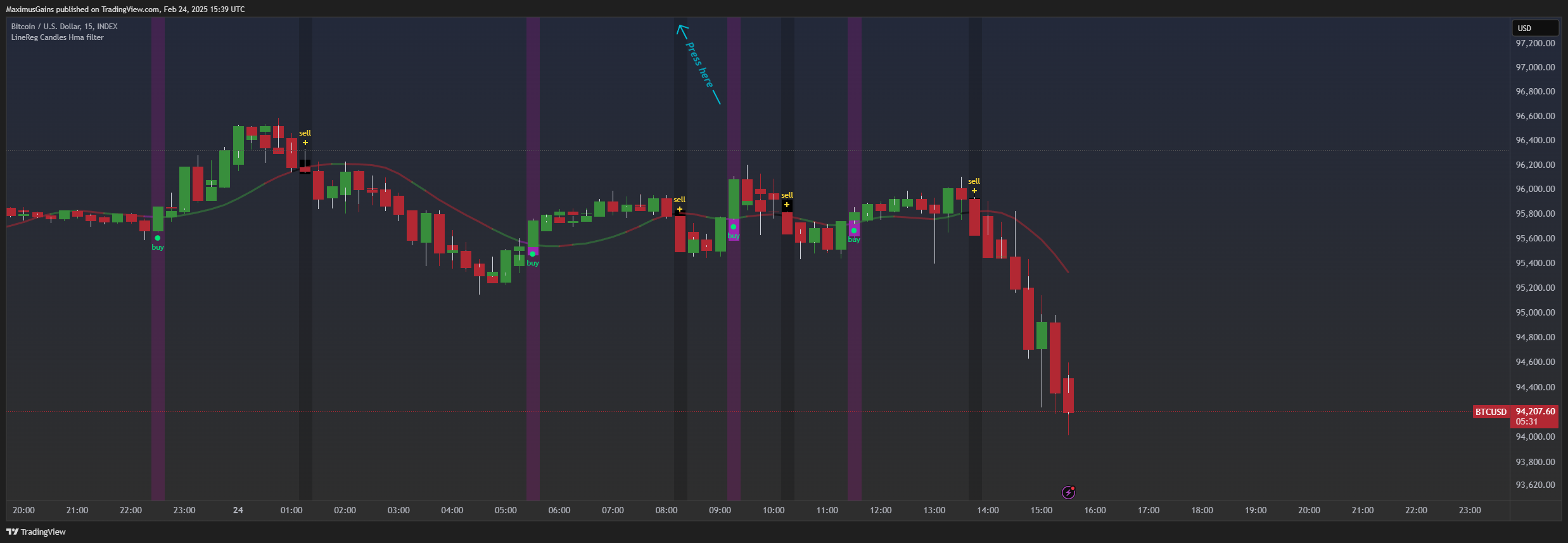Click the 95,800.00 price axis label

1535,214
